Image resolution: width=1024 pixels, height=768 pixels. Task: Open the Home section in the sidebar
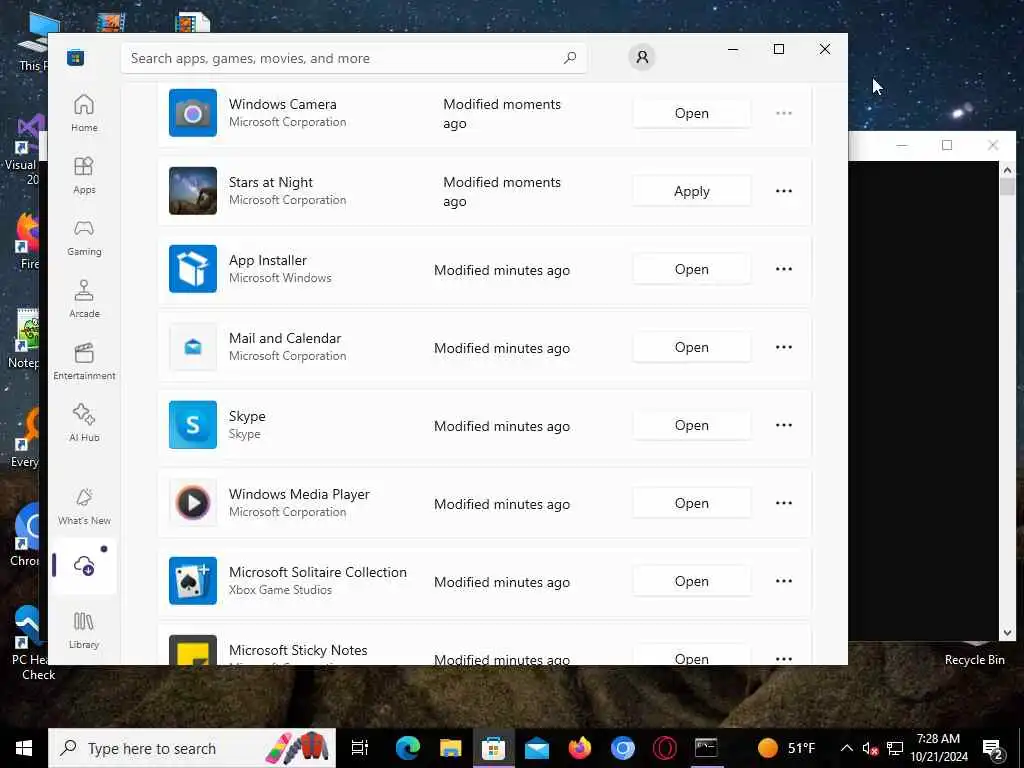(84, 113)
